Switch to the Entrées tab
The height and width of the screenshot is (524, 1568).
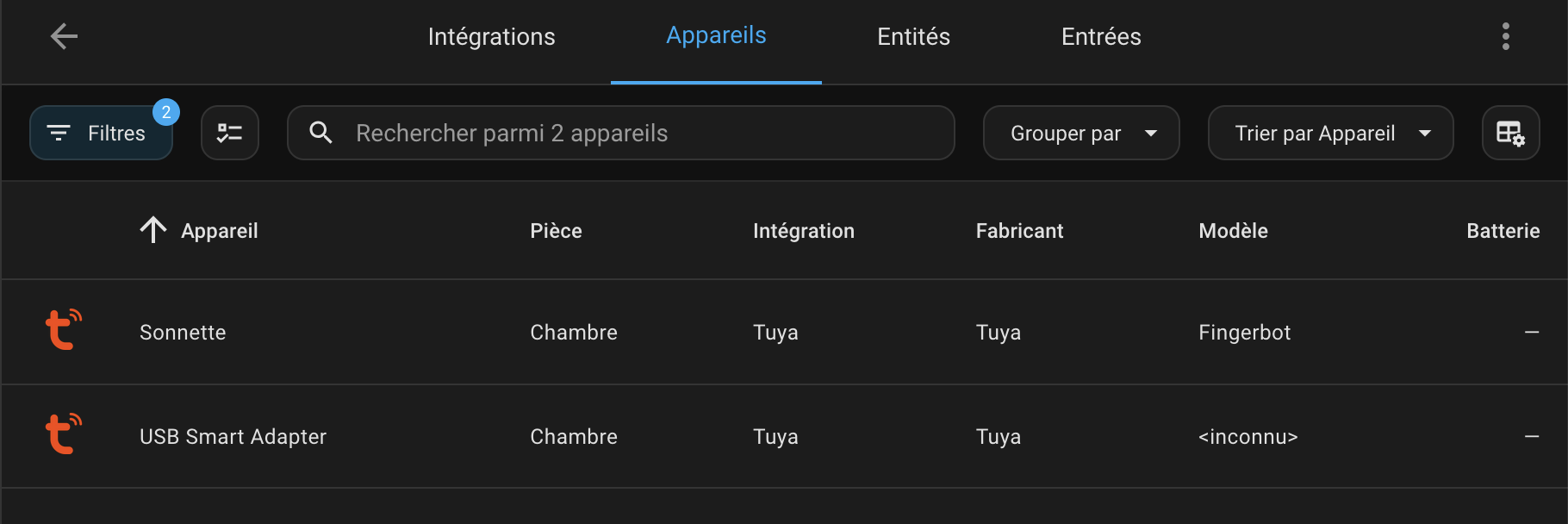click(x=1101, y=37)
